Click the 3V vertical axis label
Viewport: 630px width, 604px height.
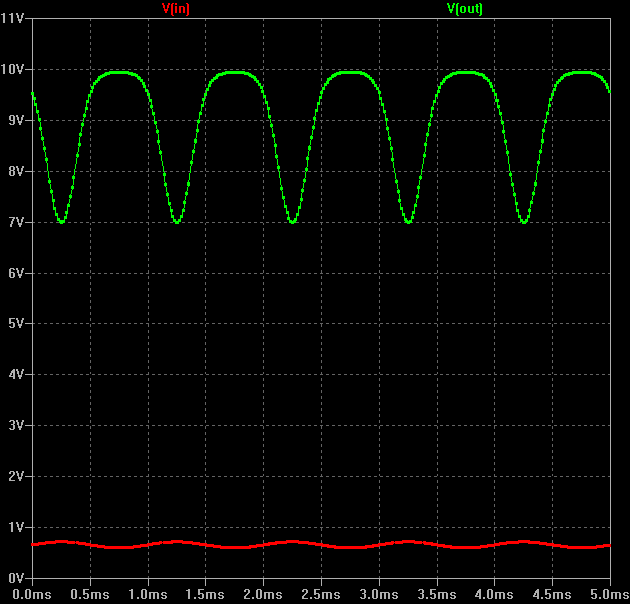click(x=16, y=425)
